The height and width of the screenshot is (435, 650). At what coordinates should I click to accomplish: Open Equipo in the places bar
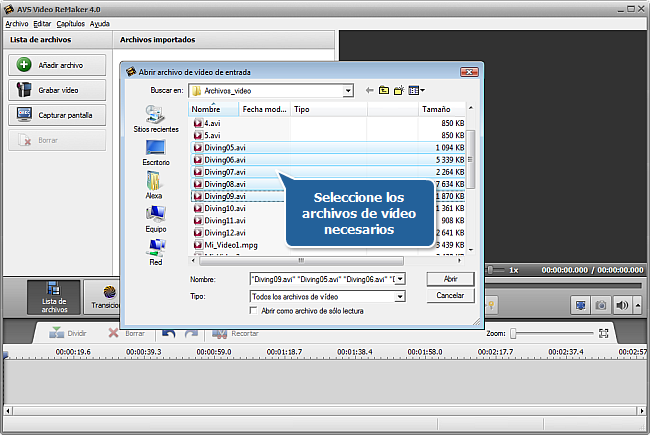point(156,219)
